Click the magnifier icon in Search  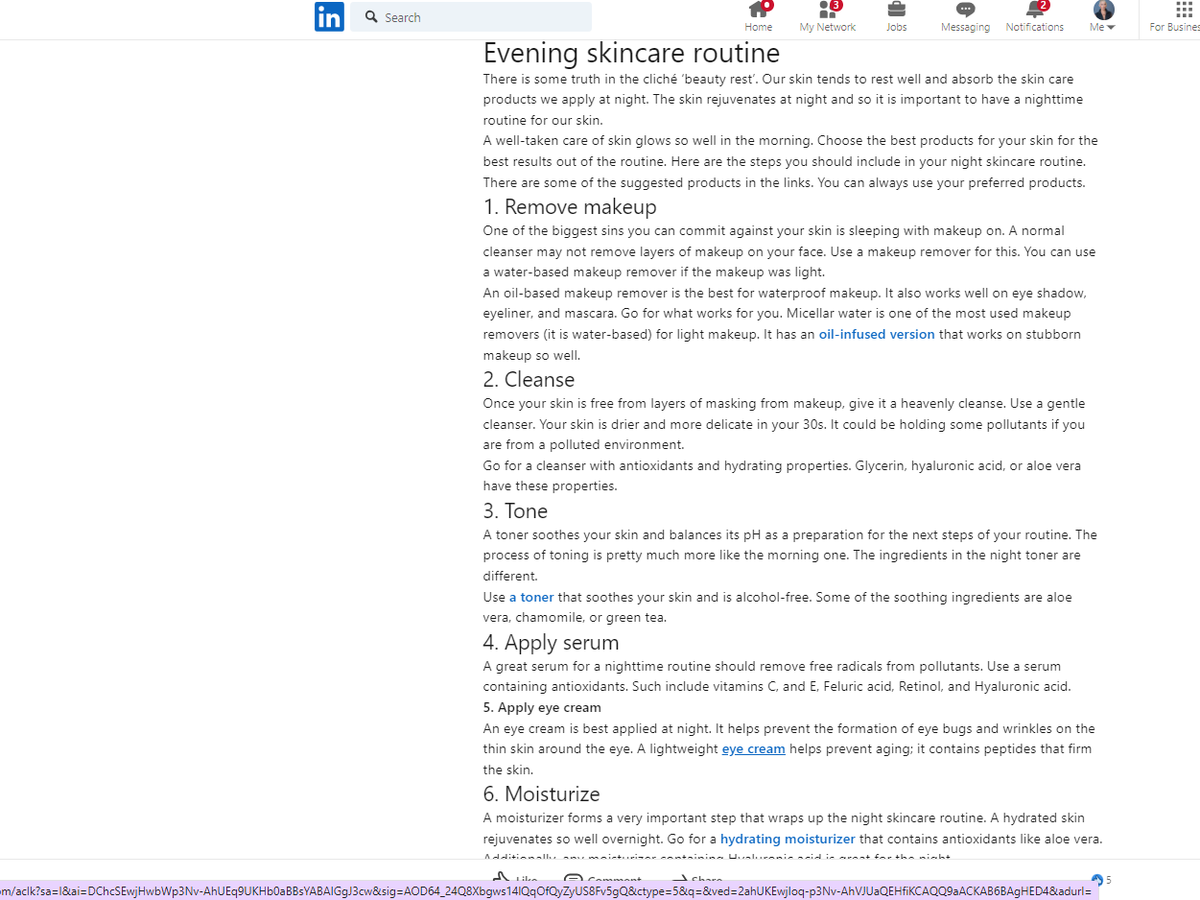pos(371,17)
